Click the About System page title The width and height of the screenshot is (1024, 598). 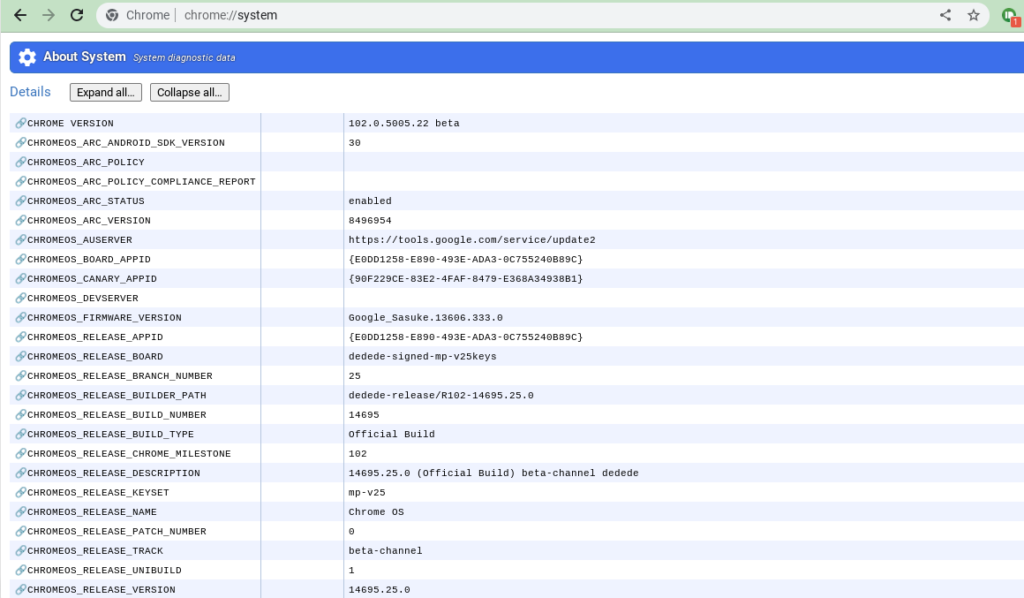coord(84,57)
